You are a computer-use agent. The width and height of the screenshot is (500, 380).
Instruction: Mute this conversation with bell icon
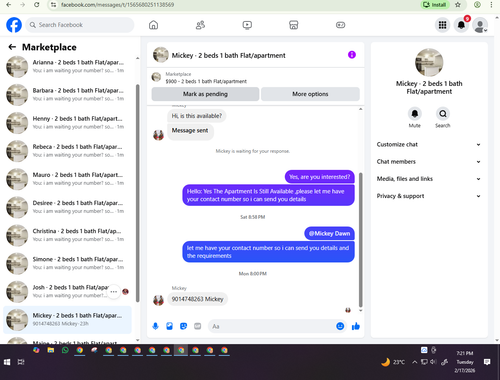coord(415,114)
